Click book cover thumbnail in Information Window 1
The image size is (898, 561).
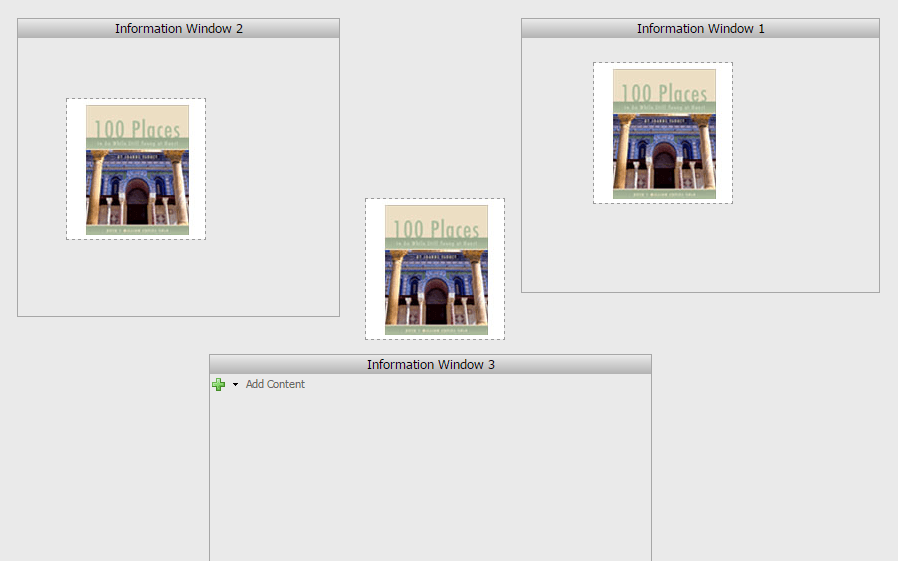664,134
